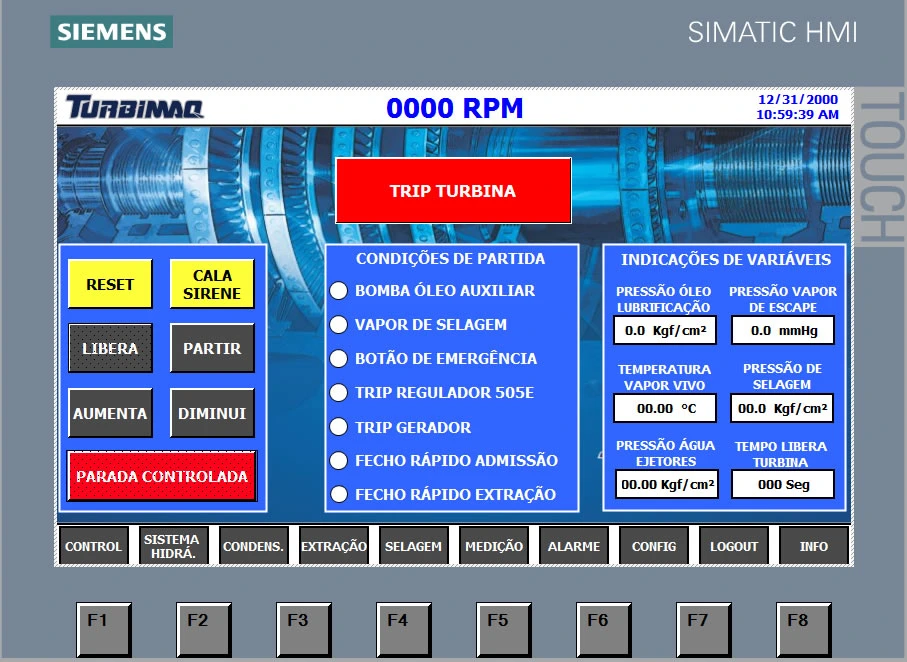Open the CONFIG screen

click(654, 546)
